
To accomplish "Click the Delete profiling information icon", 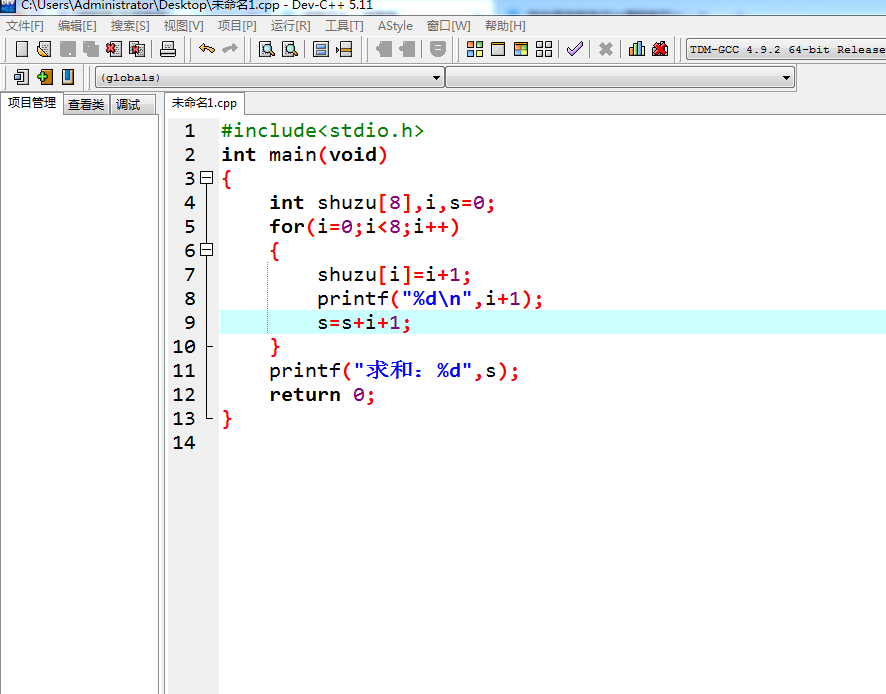I will tap(659, 49).
